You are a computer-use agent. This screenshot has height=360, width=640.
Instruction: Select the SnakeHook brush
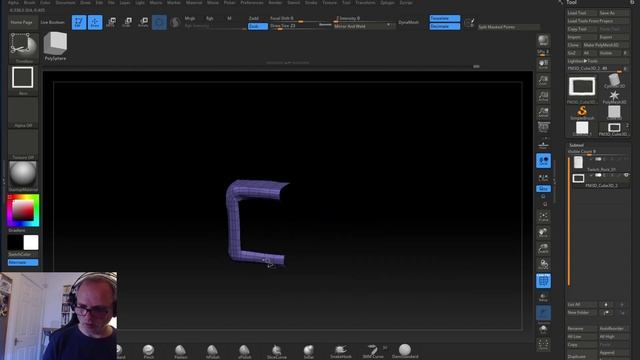(340, 351)
